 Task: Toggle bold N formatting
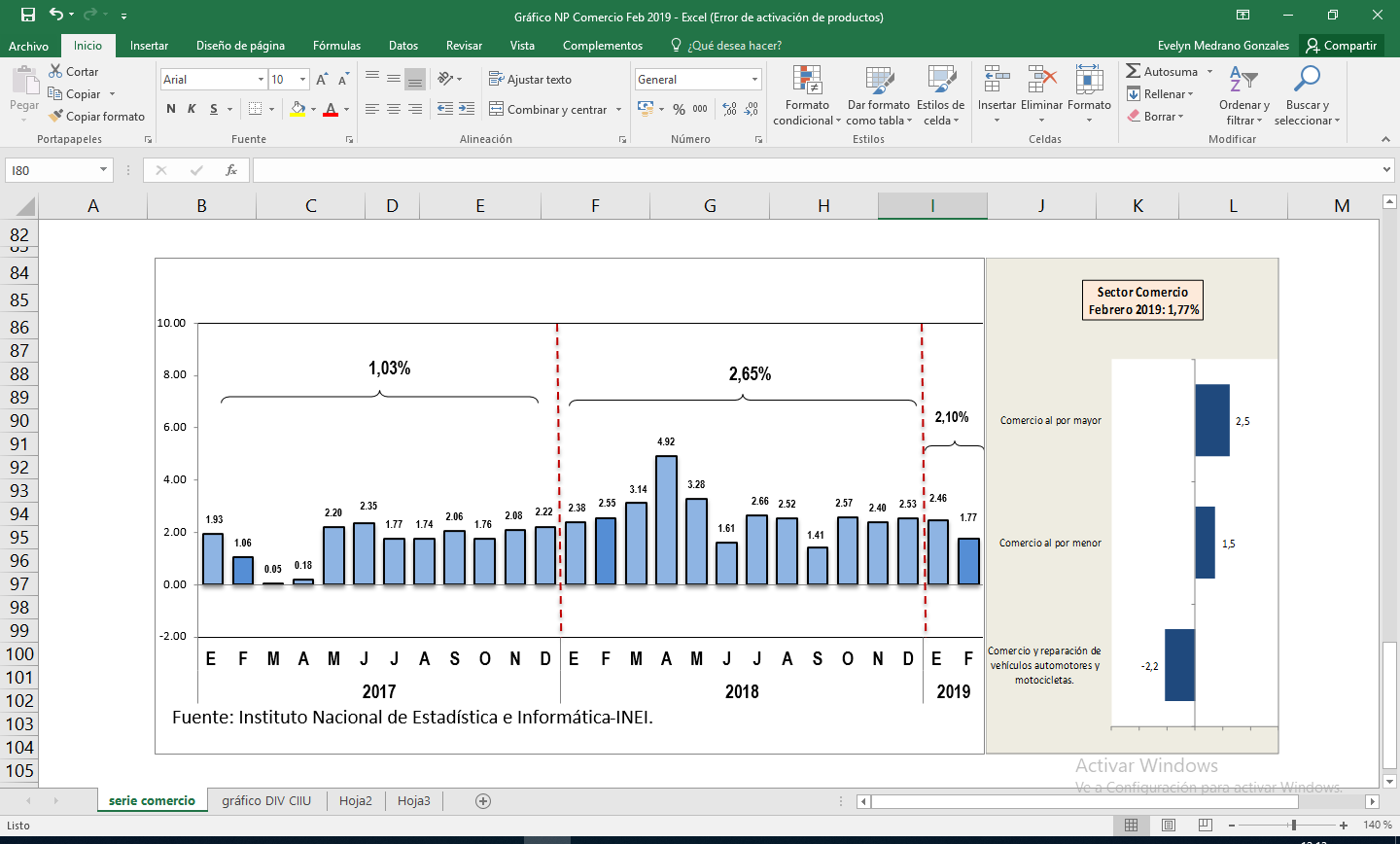[x=171, y=109]
